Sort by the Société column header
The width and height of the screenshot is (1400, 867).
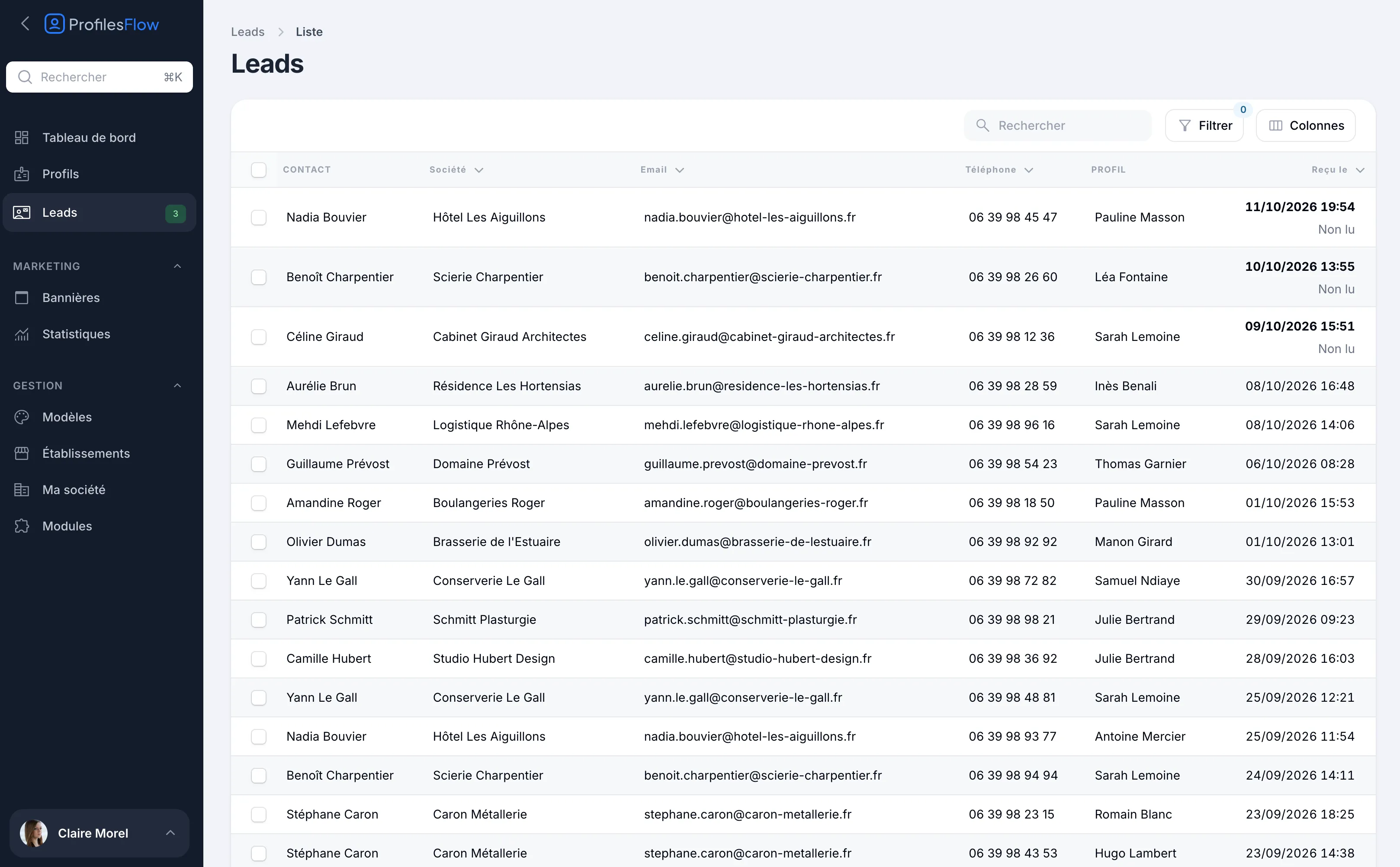(x=456, y=170)
